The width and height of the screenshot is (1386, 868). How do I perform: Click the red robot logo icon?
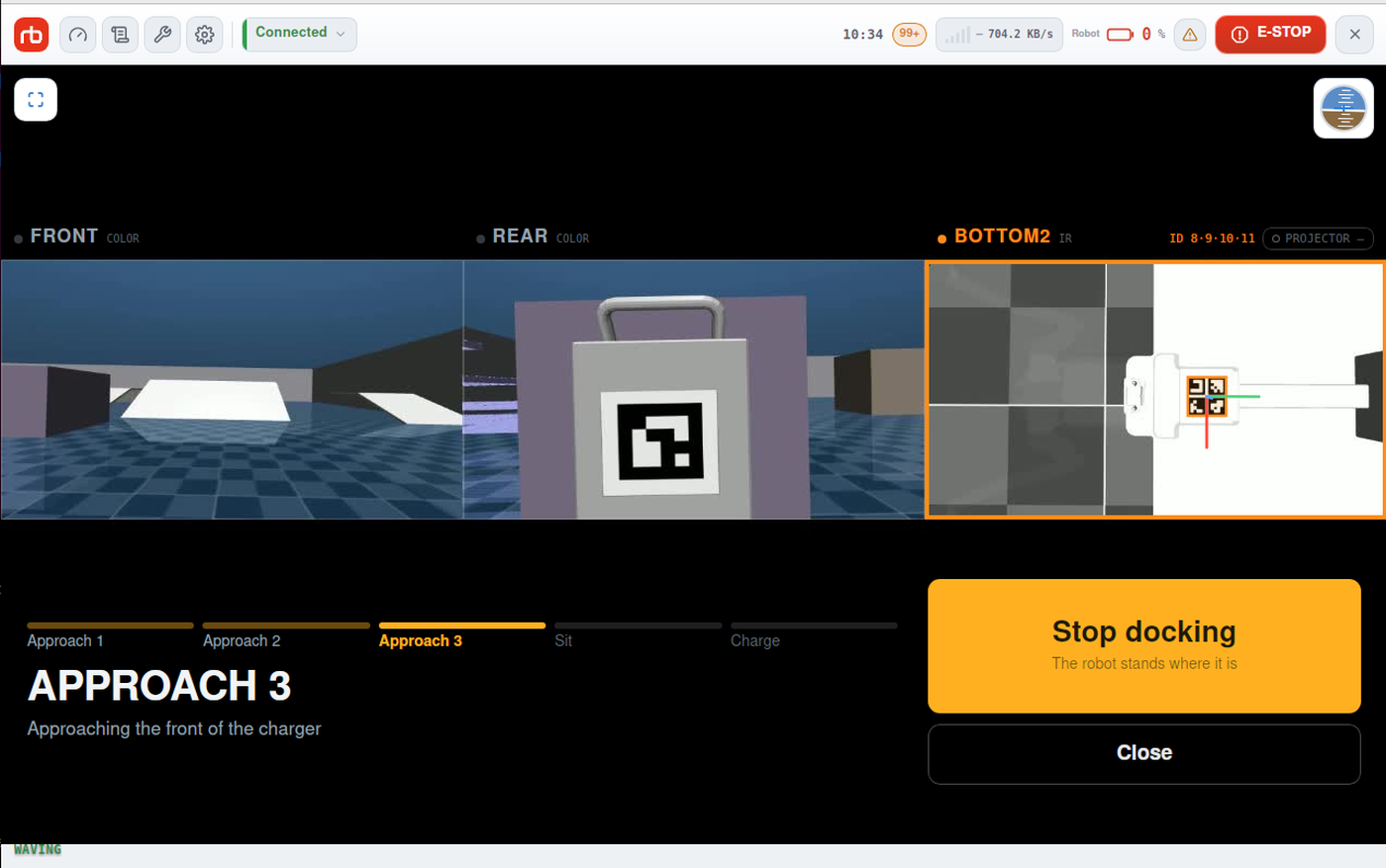(32, 35)
